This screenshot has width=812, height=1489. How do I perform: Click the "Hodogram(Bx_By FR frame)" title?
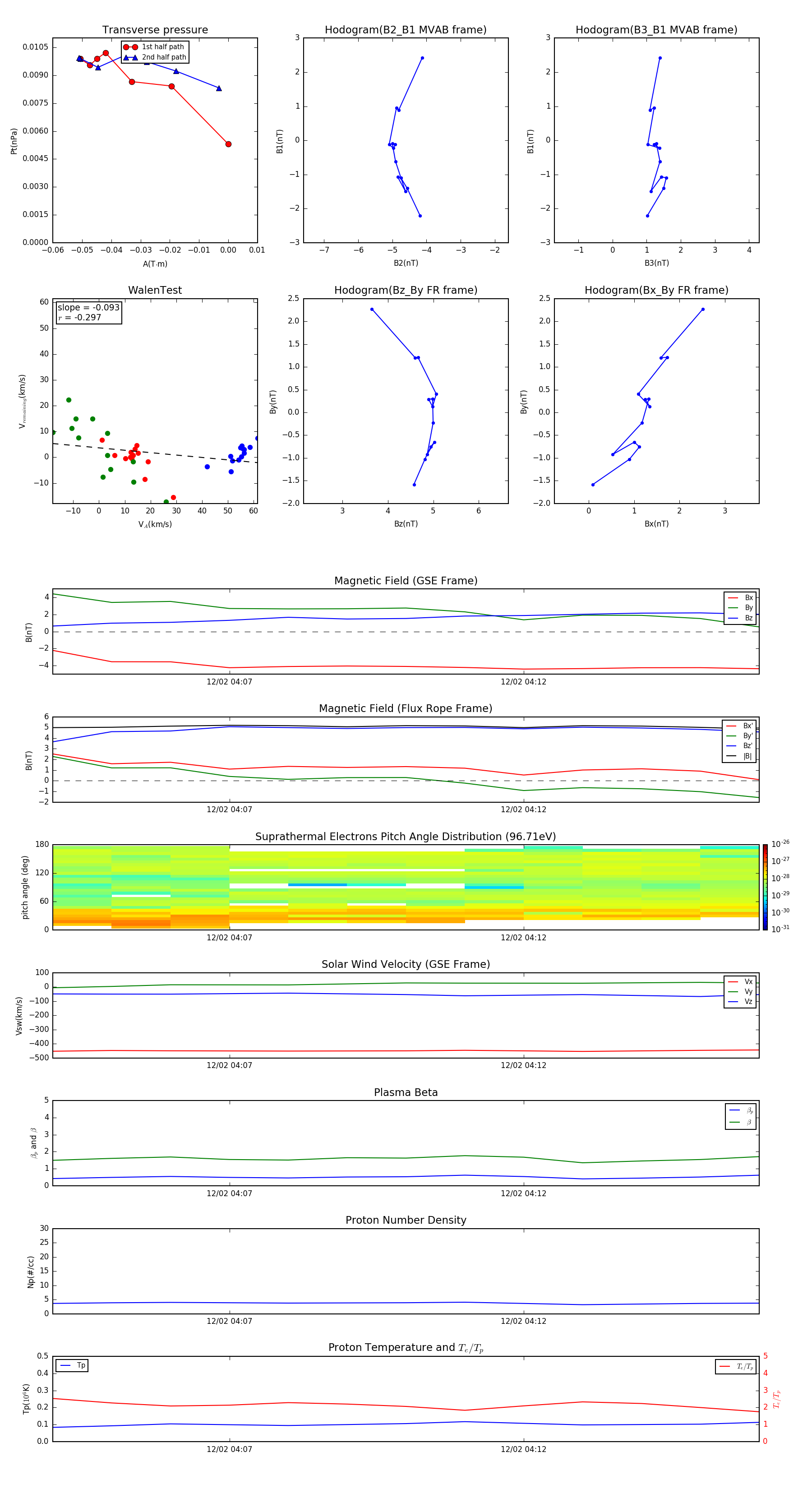click(x=656, y=290)
